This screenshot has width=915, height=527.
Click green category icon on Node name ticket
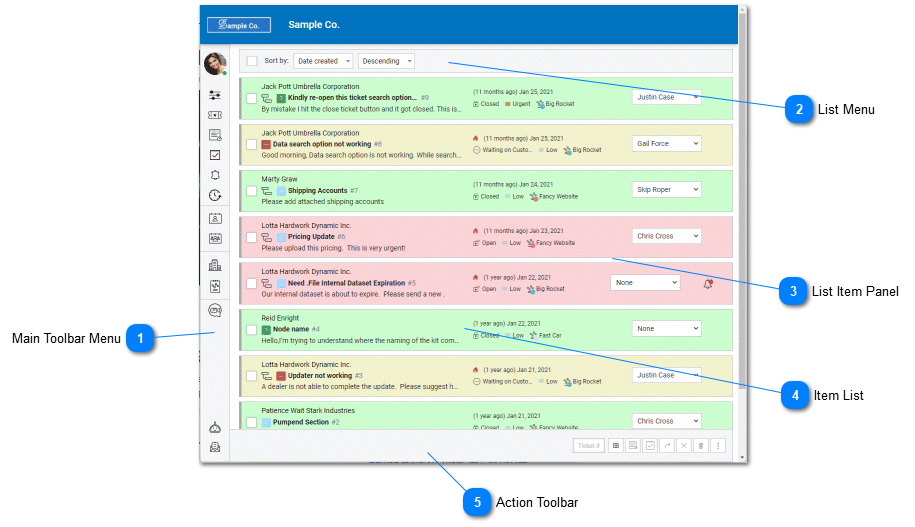tap(266, 330)
